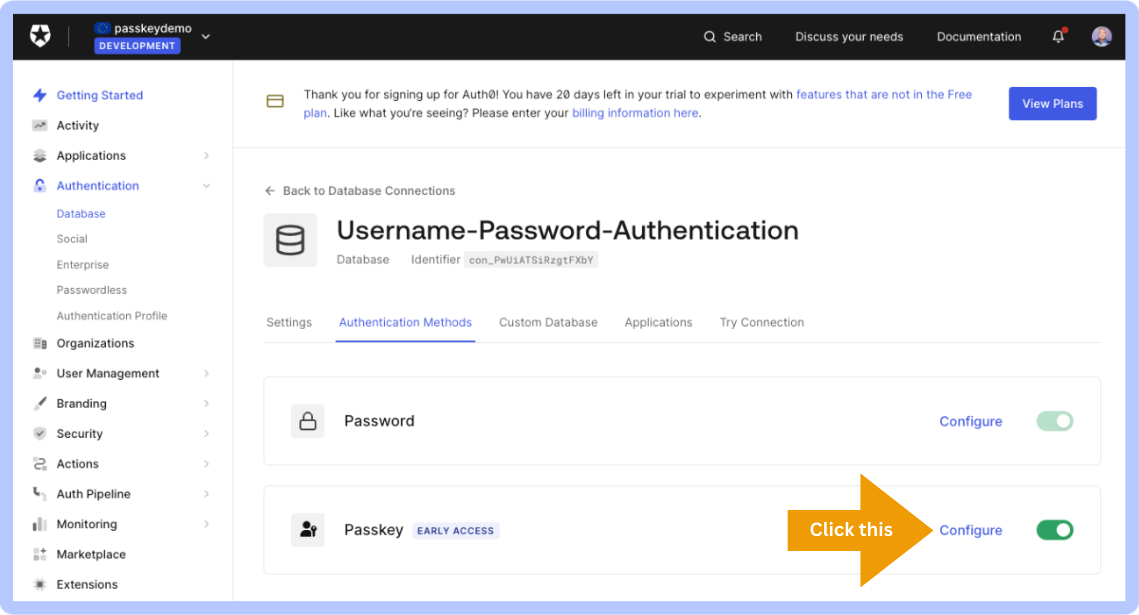
Task: Expand the Actions chevron
Action: pos(206,464)
